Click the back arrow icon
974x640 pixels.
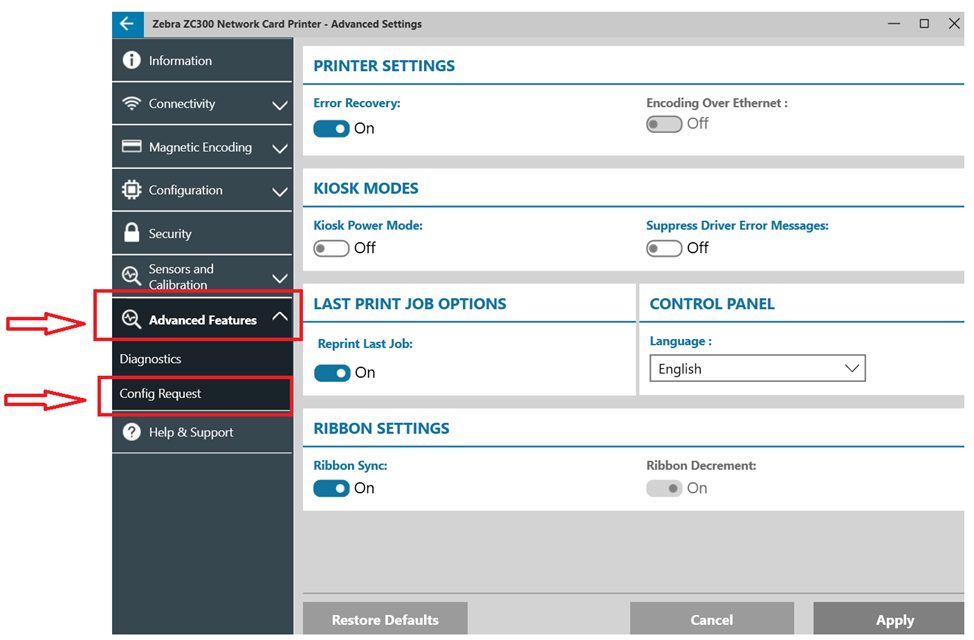coord(127,24)
